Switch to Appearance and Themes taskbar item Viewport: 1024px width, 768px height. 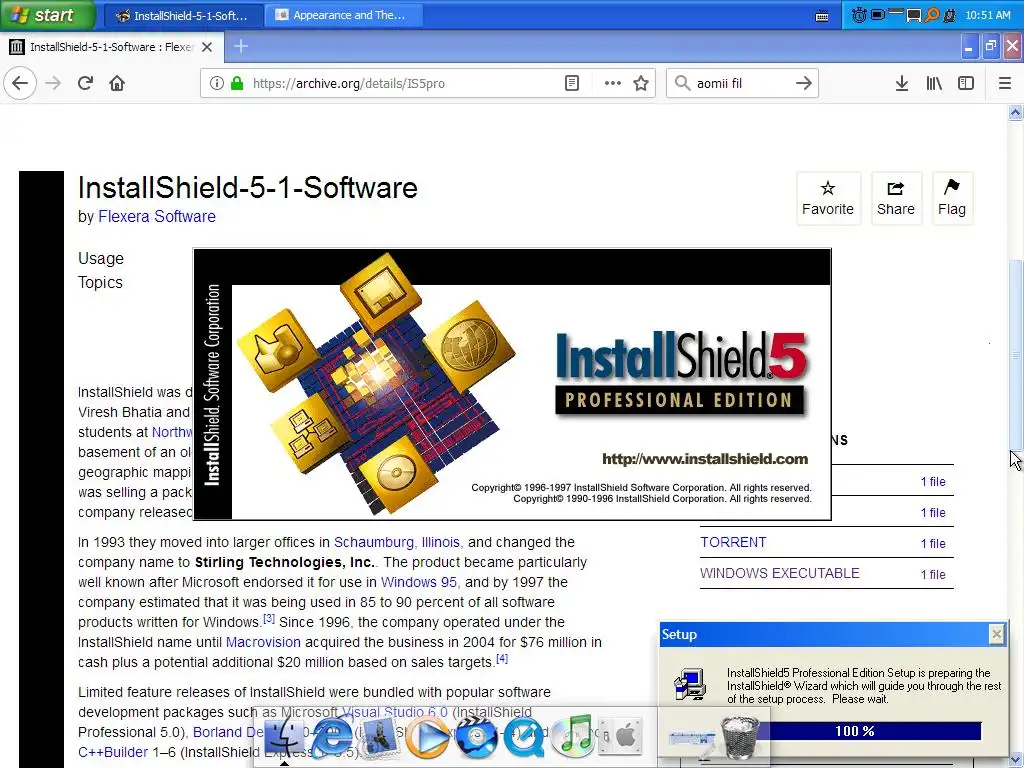point(344,15)
